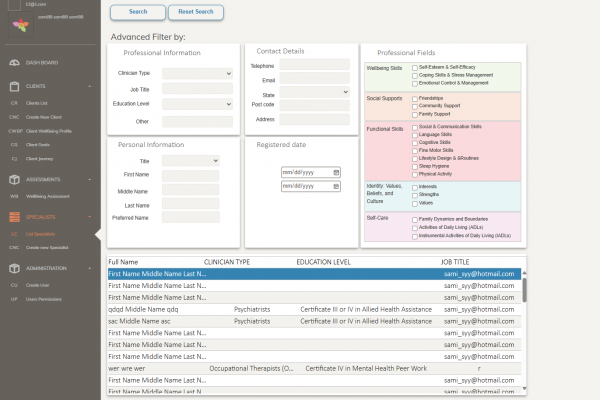This screenshot has width=600, height=400.
Task: Click the Telephone input field
Action: tap(314, 64)
